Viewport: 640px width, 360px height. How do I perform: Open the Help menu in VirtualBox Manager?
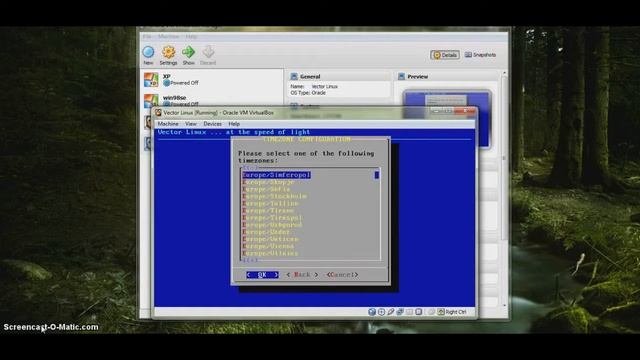tap(191, 37)
